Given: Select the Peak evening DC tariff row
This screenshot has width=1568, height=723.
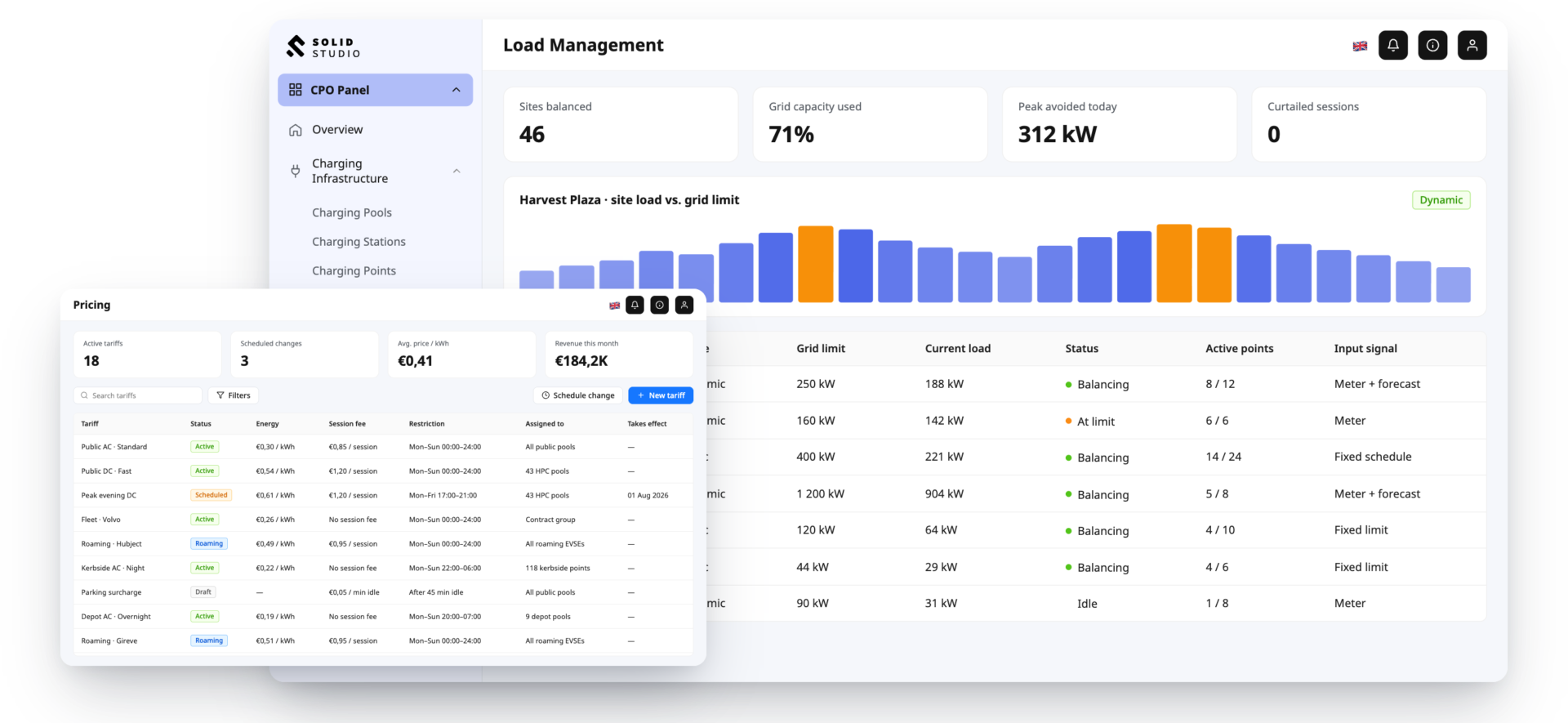Looking at the screenshot, I should tap(383, 495).
